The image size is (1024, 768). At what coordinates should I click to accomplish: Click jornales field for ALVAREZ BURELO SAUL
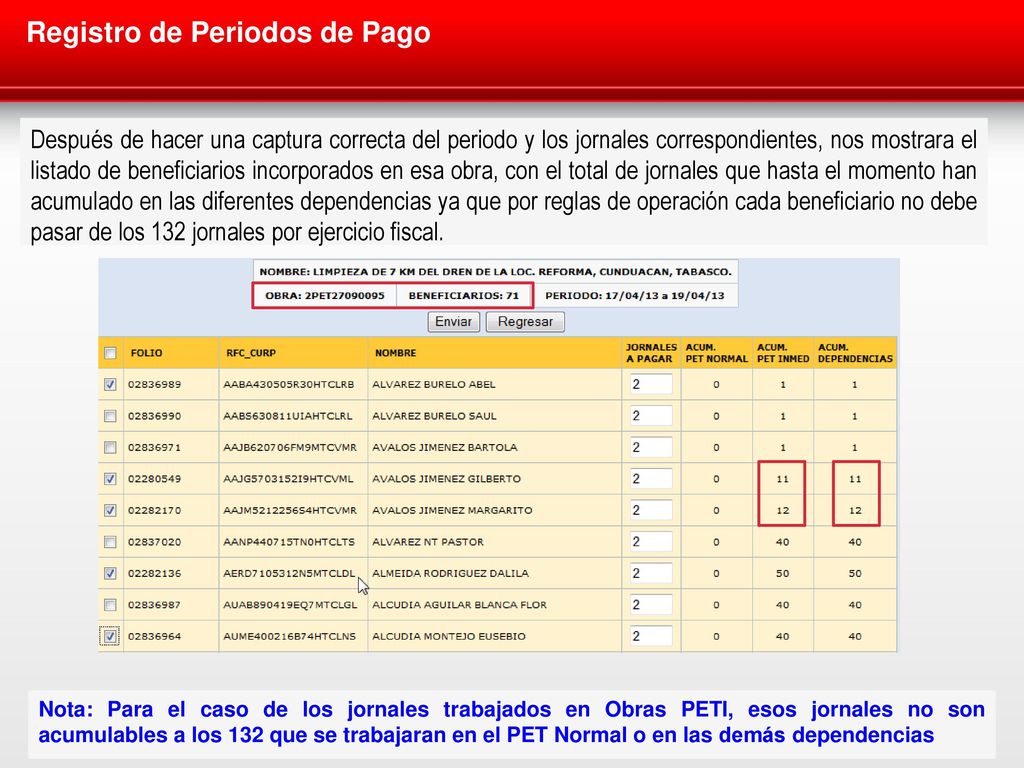(x=651, y=415)
